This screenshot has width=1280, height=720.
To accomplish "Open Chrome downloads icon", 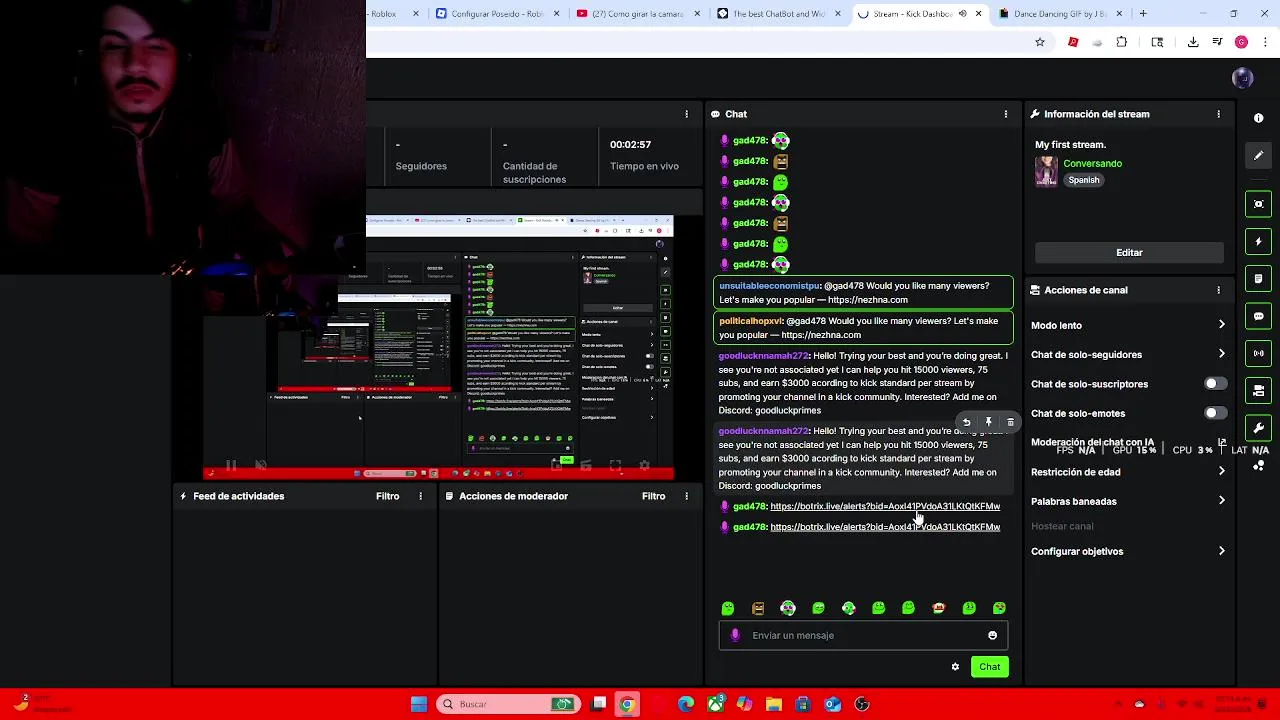I will click(x=1193, y=42).
